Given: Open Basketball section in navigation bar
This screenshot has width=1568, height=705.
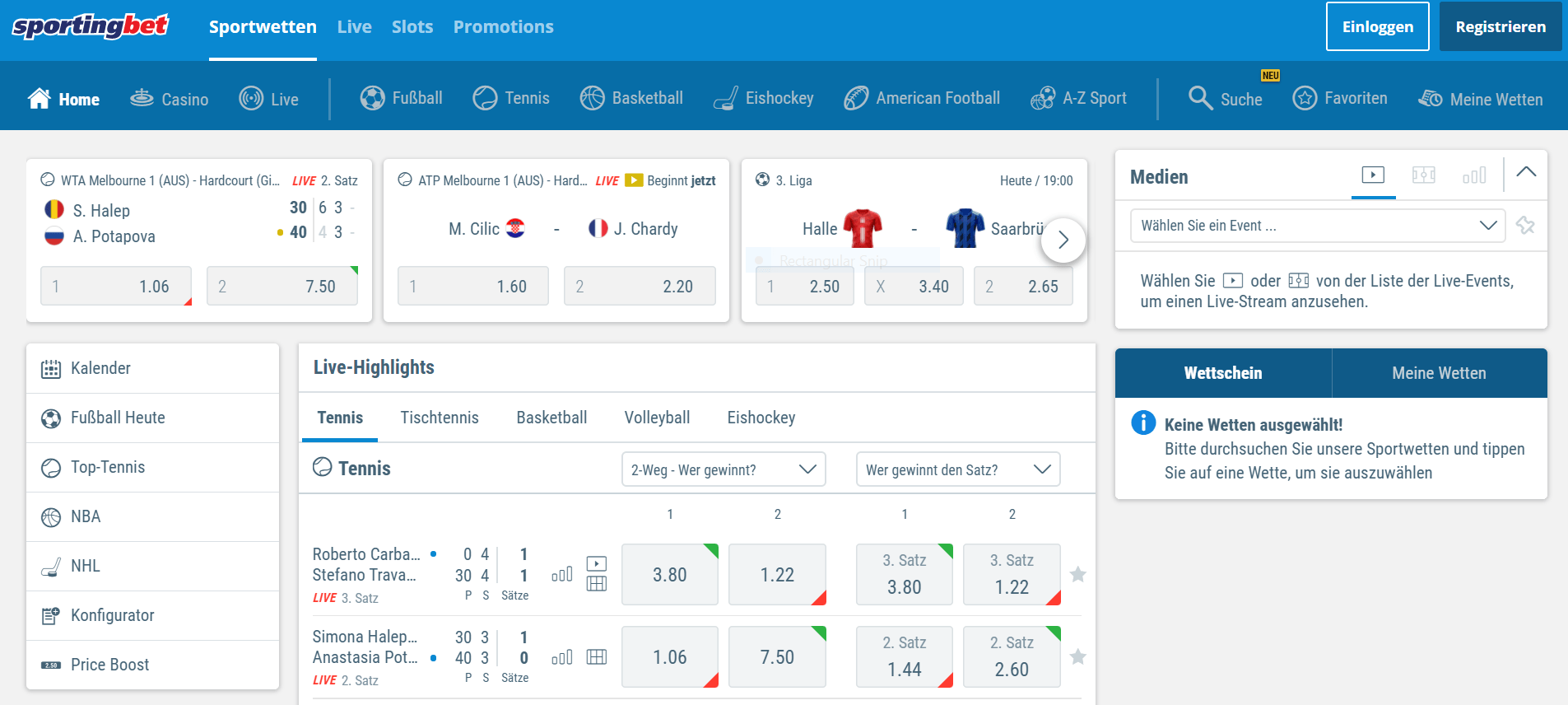Looking at the screenshot, I should click(631, 99).
